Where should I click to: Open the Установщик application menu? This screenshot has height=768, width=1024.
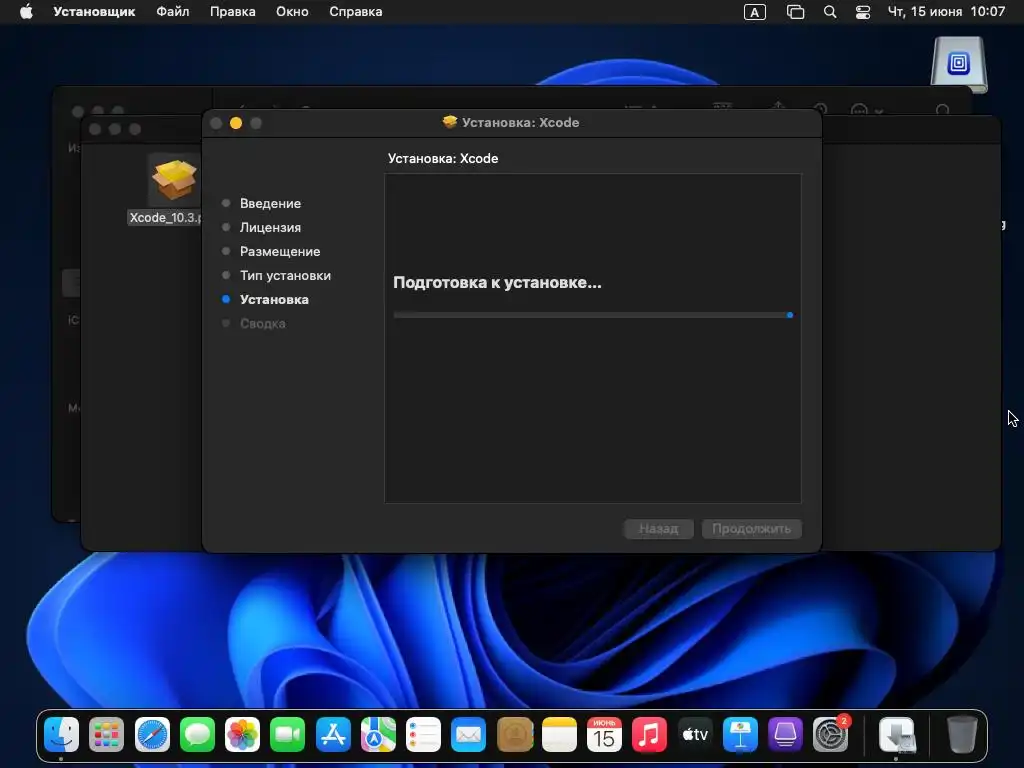[x=94, y=12]
